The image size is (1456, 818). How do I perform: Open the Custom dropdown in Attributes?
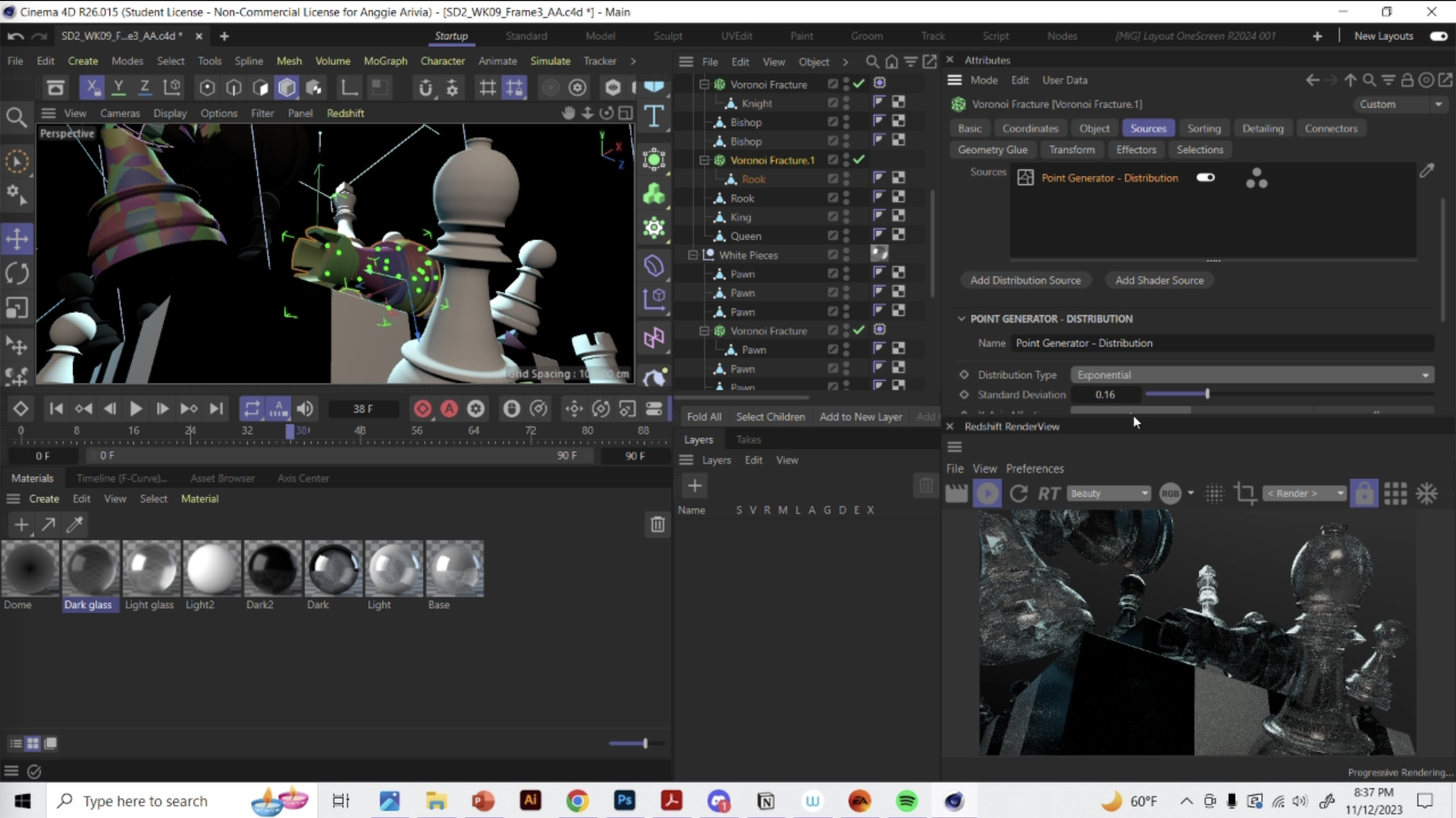coord(1400,104)
